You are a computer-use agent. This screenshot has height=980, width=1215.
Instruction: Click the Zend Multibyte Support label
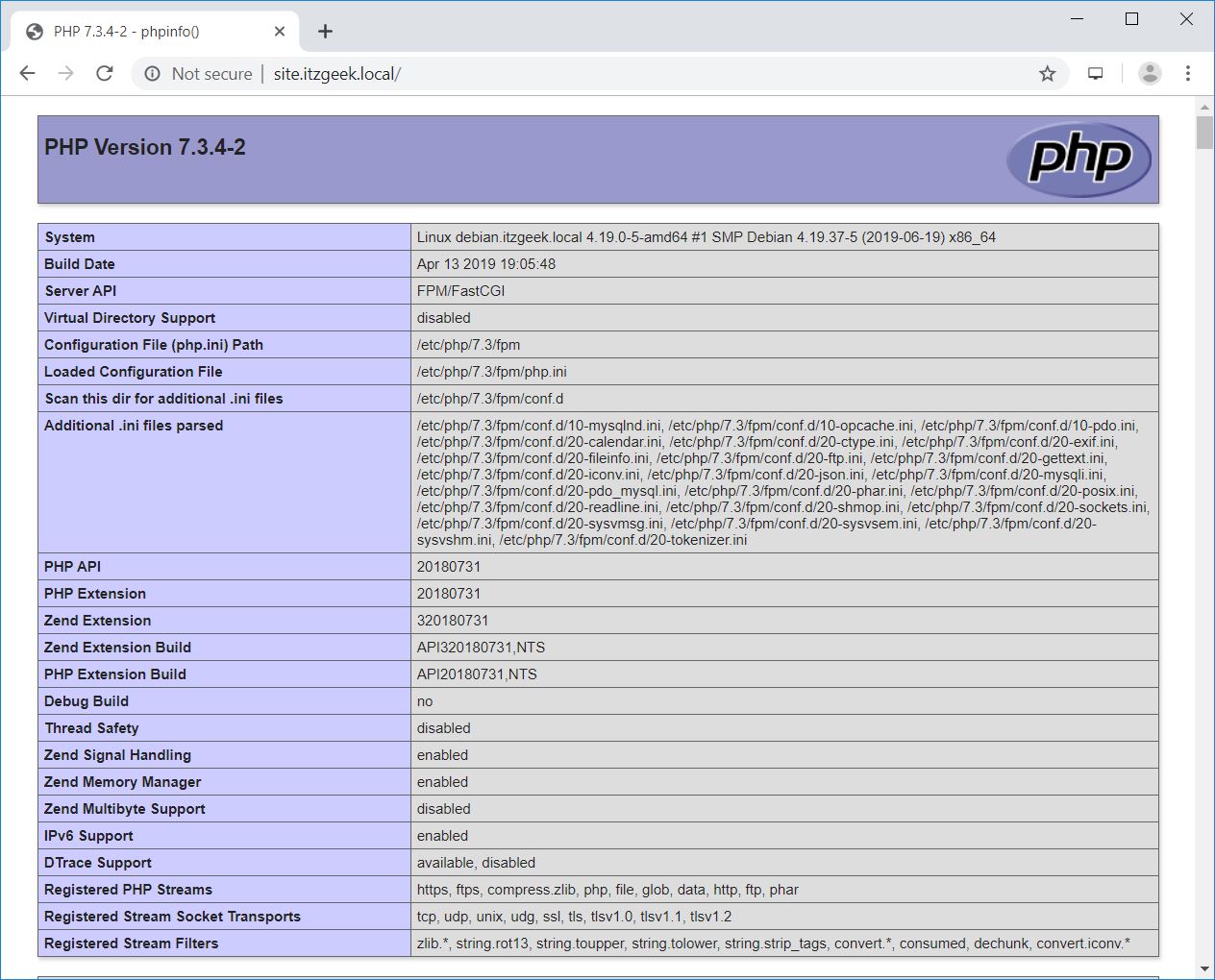(125, 809)
